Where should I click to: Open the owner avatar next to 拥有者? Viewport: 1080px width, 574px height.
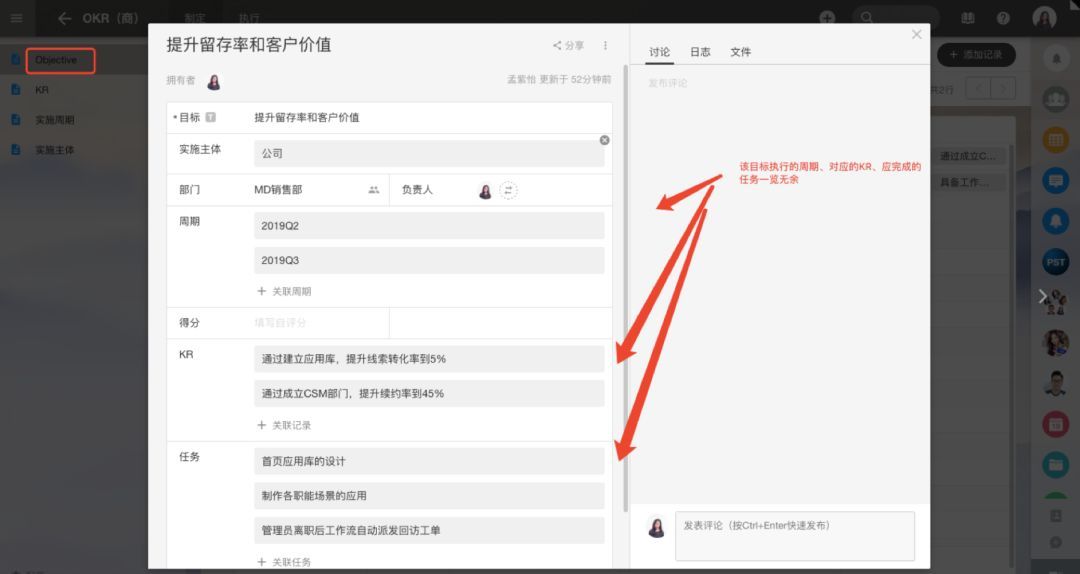tap(214, 82)
